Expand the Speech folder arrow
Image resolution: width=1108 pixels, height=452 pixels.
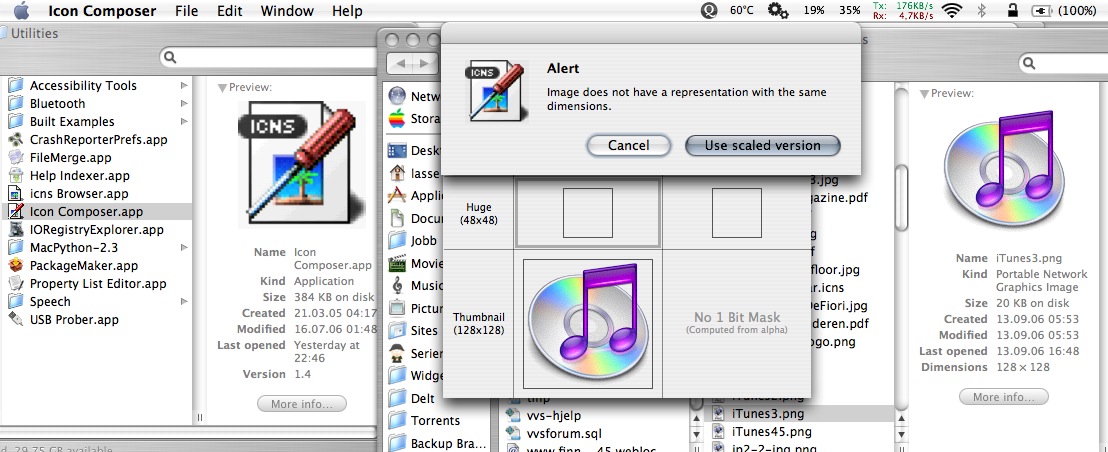coord(184,302)
